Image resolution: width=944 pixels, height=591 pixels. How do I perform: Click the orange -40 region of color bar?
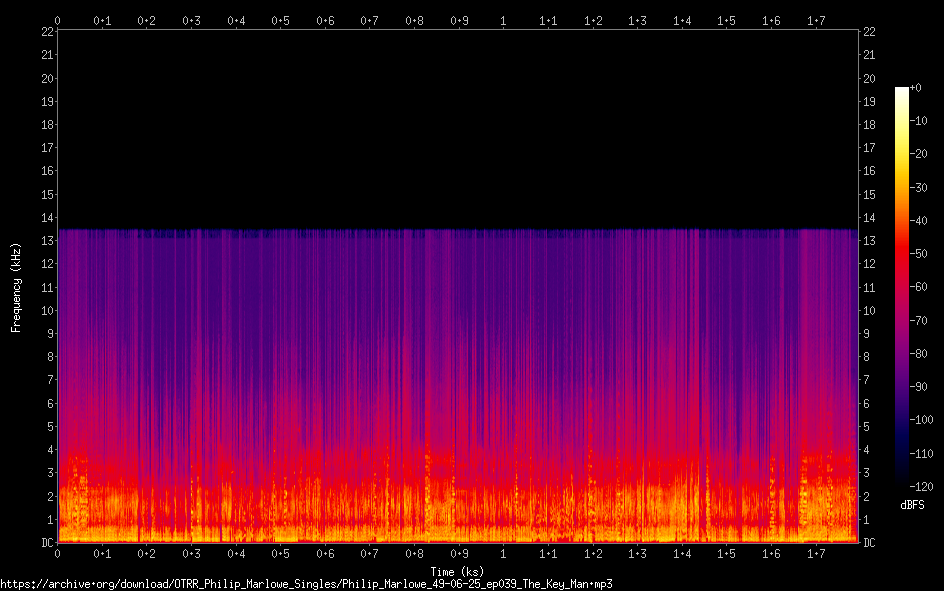coord(902,221)
